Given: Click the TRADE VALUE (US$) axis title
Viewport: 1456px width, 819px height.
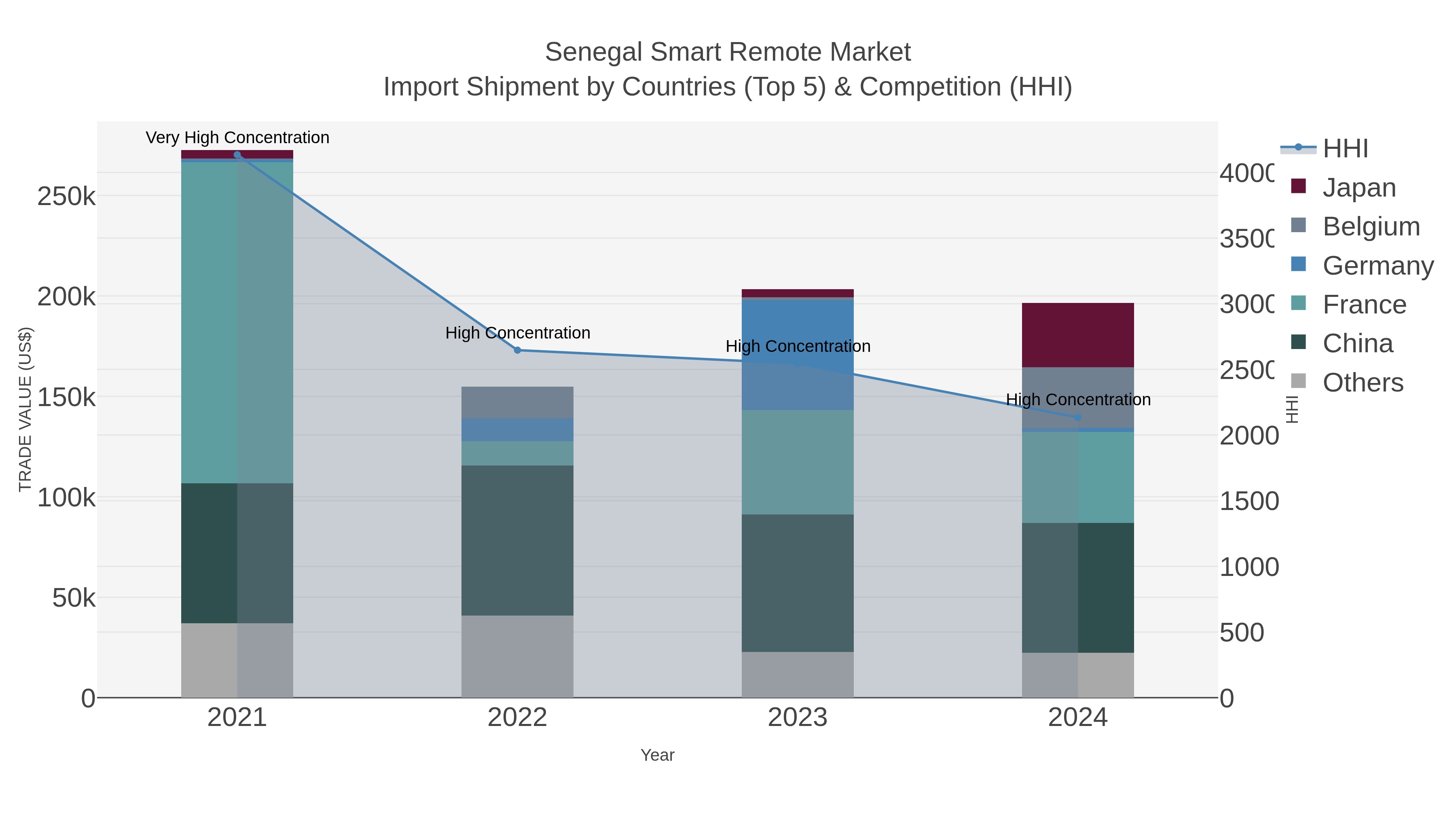Looking at the screenshot, I should [x=25, y=409].
